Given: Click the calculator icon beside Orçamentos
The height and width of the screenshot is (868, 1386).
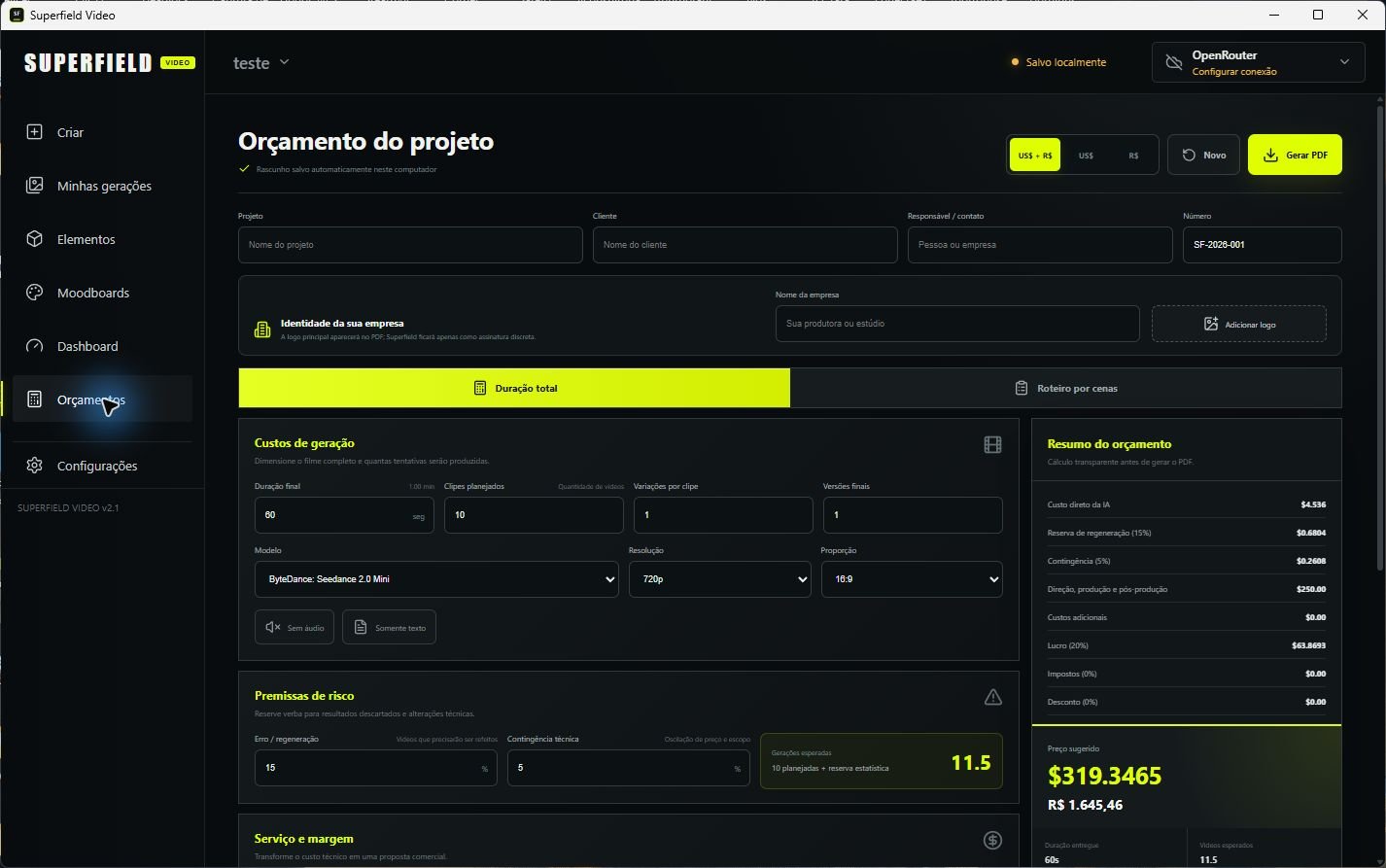Looking at the screenshot, I should 34,399.
